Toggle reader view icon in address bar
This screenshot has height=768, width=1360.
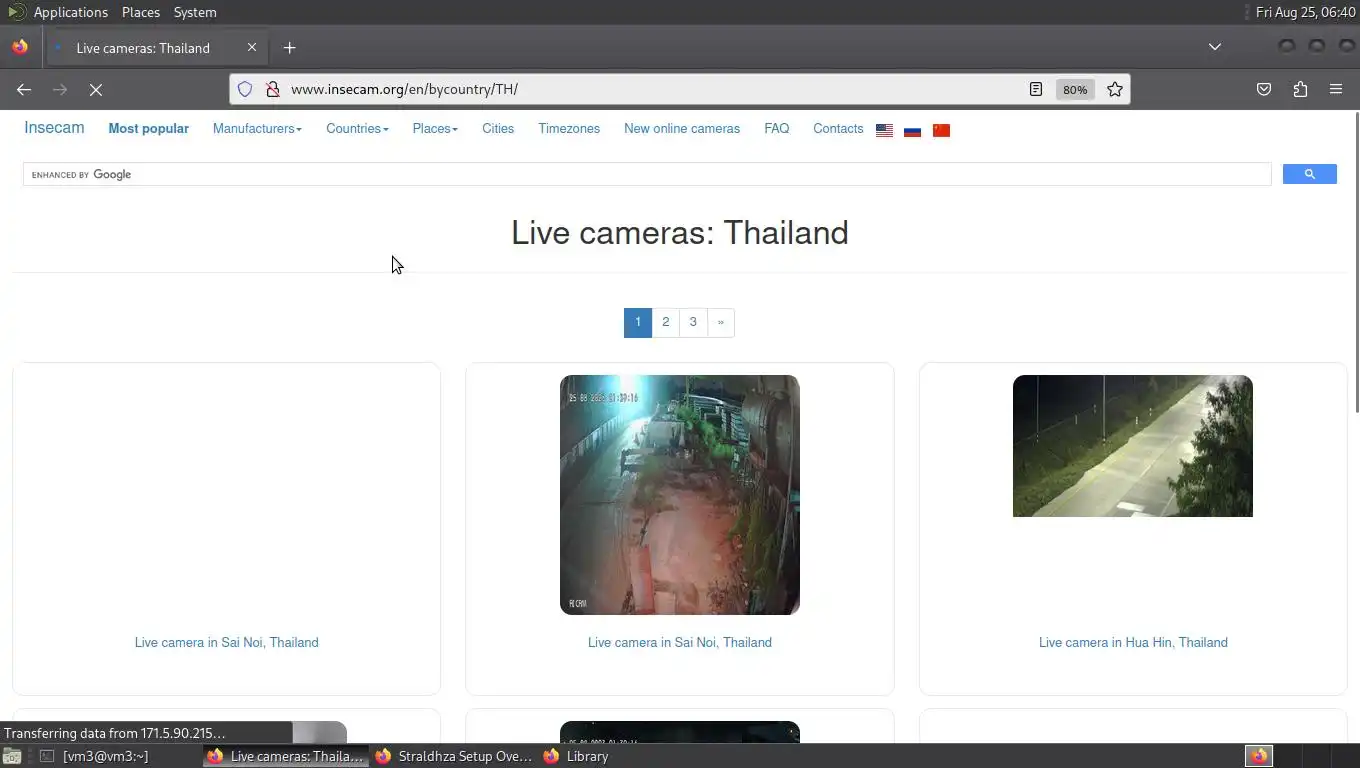tap(1036, 89)
